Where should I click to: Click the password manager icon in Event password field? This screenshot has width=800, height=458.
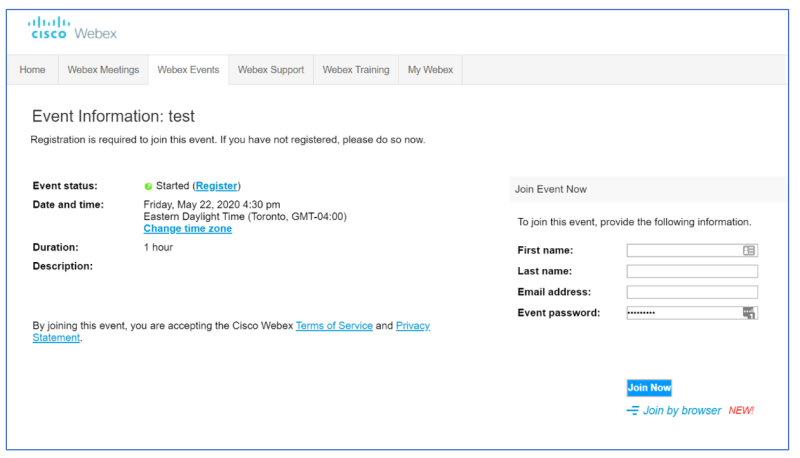[748, 313]
